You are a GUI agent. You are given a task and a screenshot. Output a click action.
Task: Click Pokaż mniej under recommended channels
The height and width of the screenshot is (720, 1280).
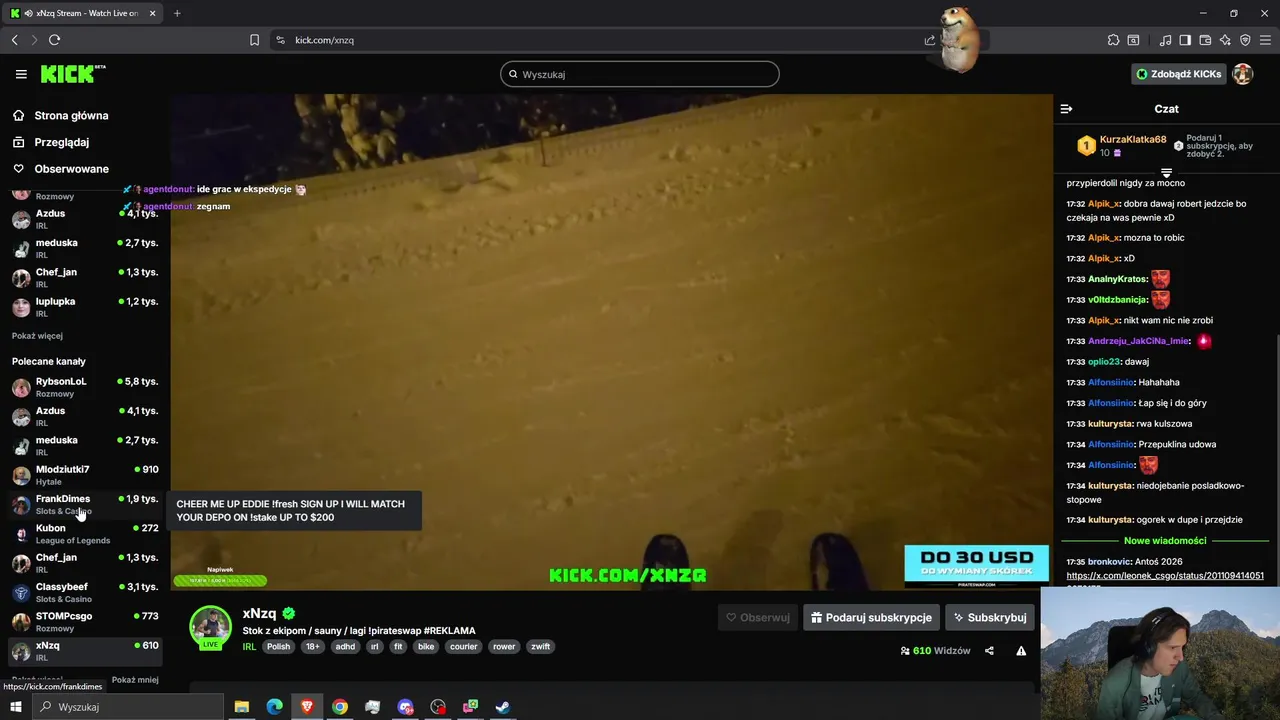pos(135,680)
